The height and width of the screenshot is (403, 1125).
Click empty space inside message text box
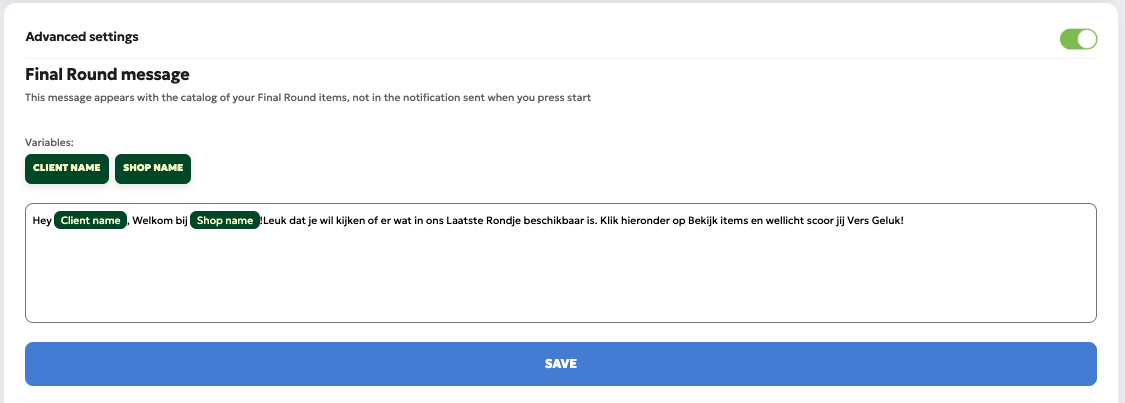(x=560, y=280)
